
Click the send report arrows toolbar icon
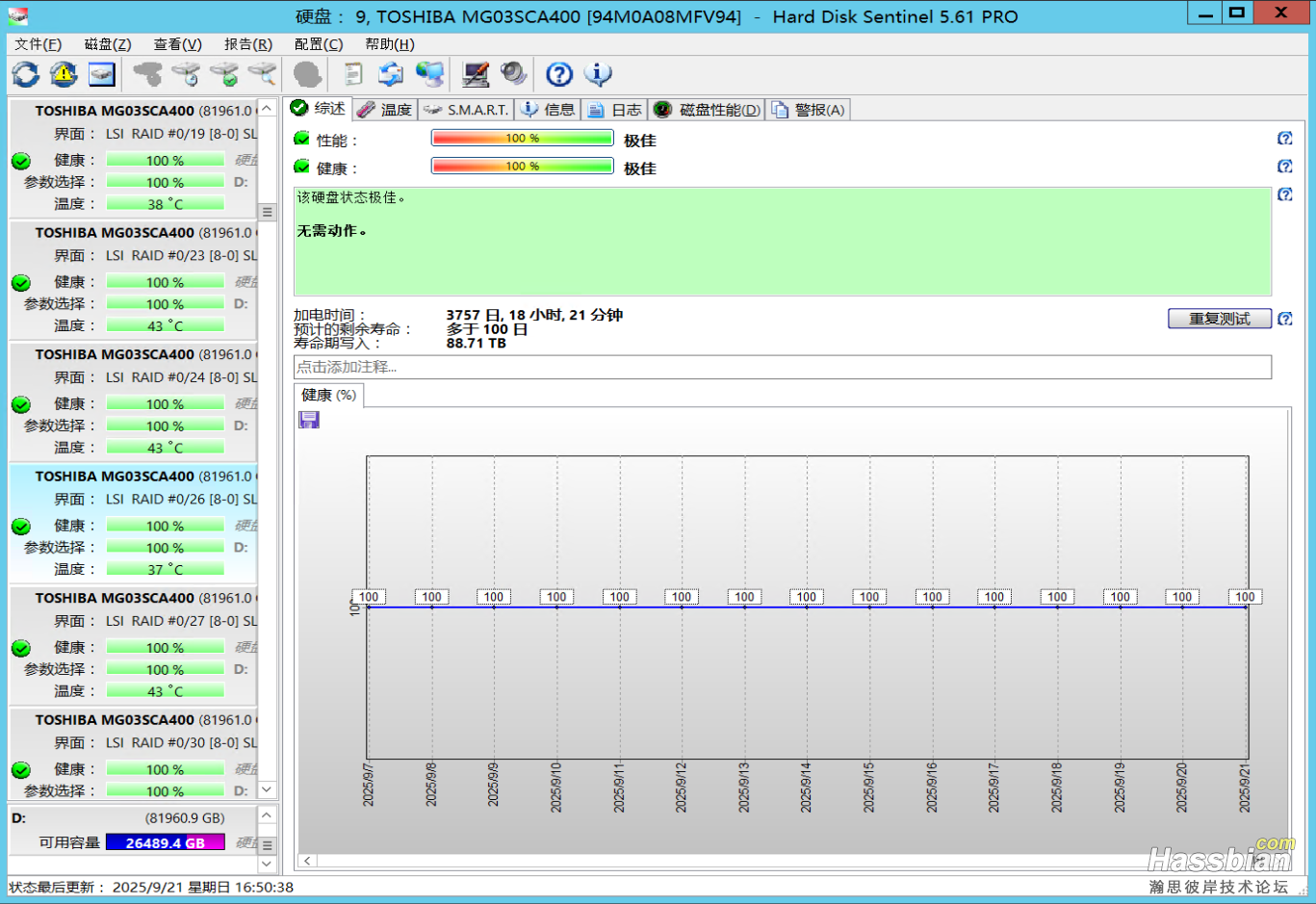(391, 74)
